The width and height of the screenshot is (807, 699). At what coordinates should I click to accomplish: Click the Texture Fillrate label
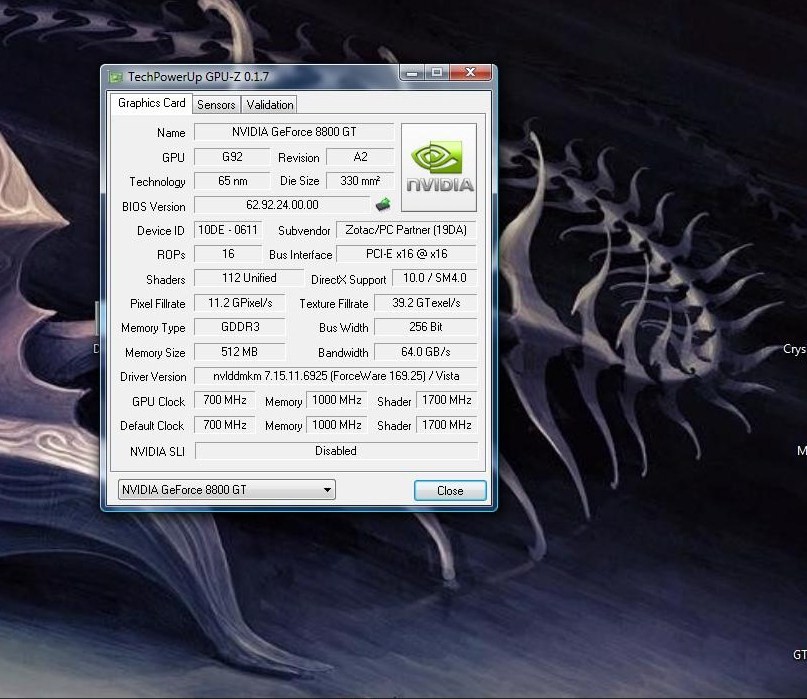pos(334,304)
